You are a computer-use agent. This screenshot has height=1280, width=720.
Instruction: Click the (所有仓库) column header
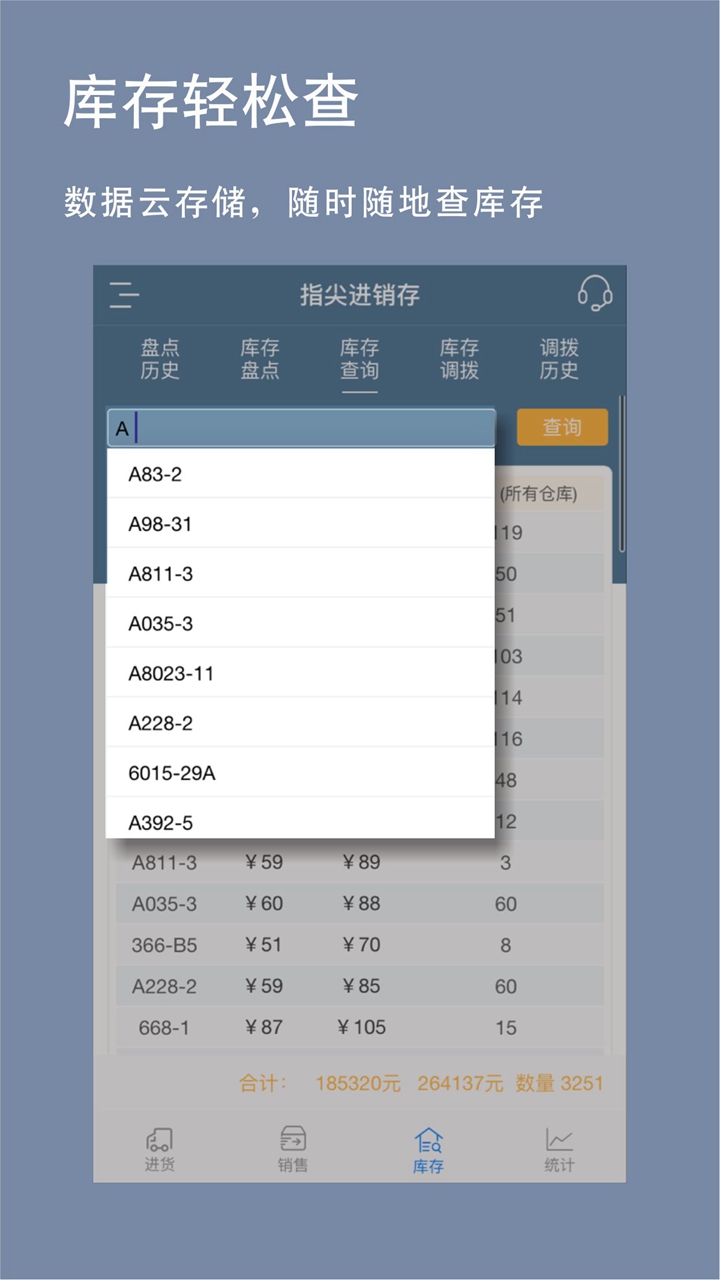pyautogui.click(x=539, y=494)
